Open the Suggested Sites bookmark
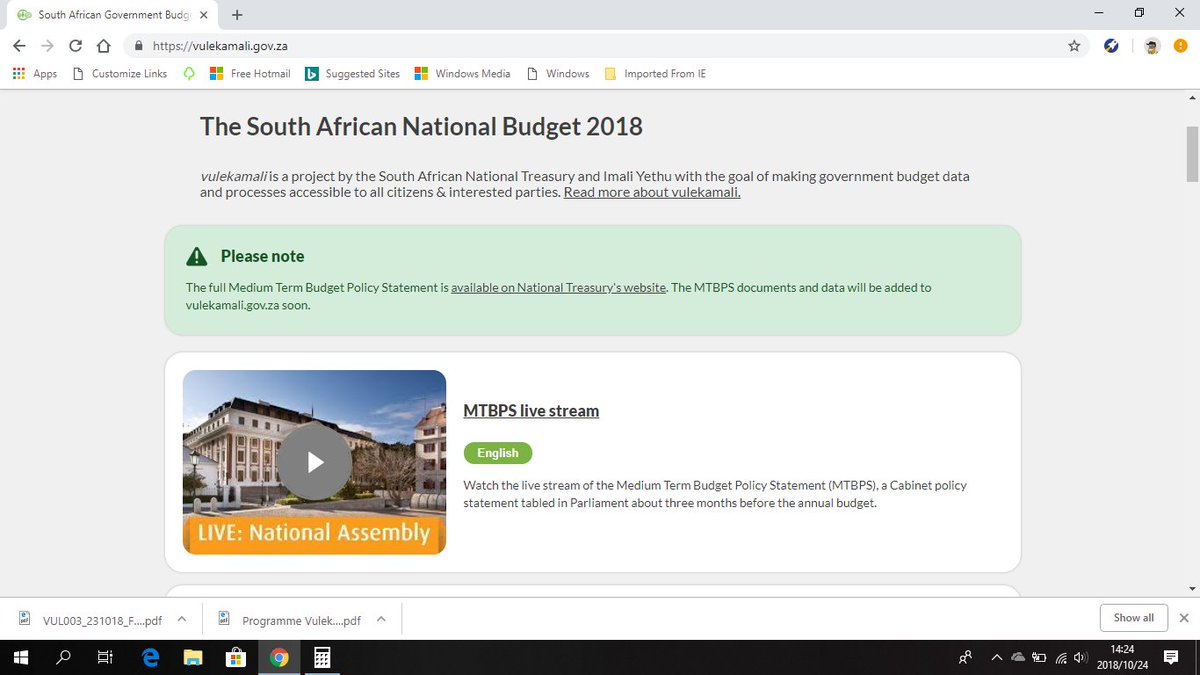This screenshot has height=675, width=1200. [x=352, y=73]
